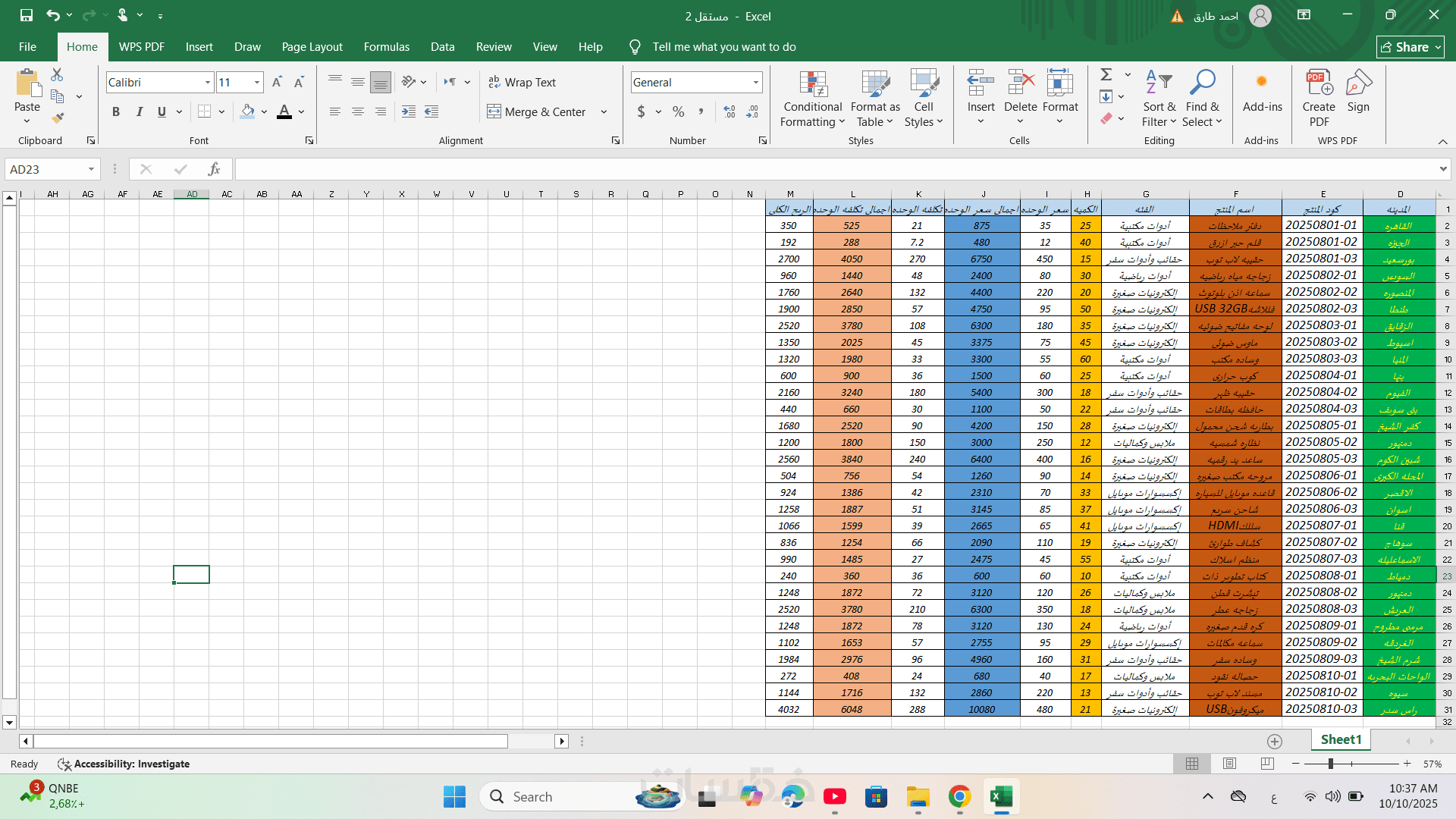
Task: Switch to the Page Layout tab
Action: click(312, 47)
